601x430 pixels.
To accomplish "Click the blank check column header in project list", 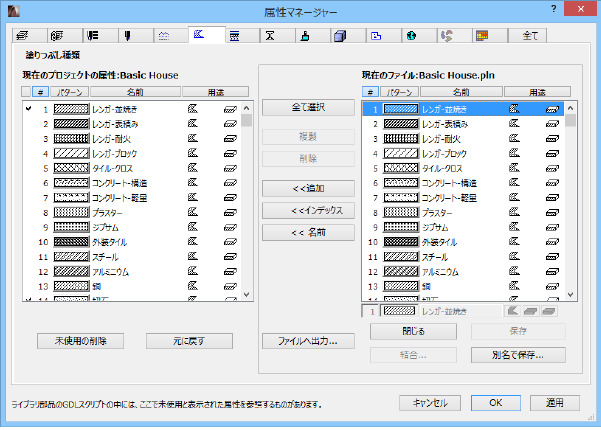I will coord(26,92).
